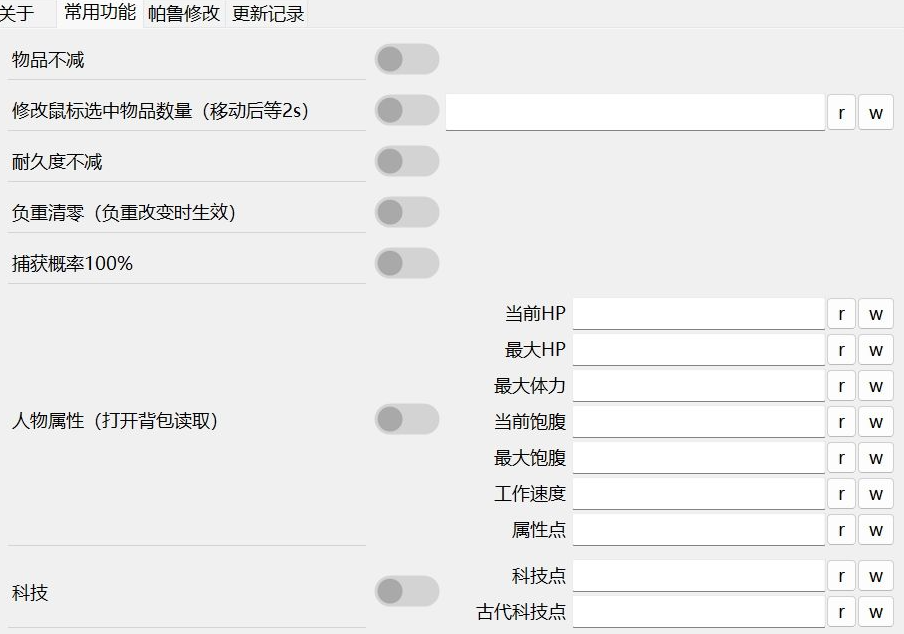Click w button for 科技点
Viewport: 904px width, 634px height.
pyautogui.click(x=875, y=576)
